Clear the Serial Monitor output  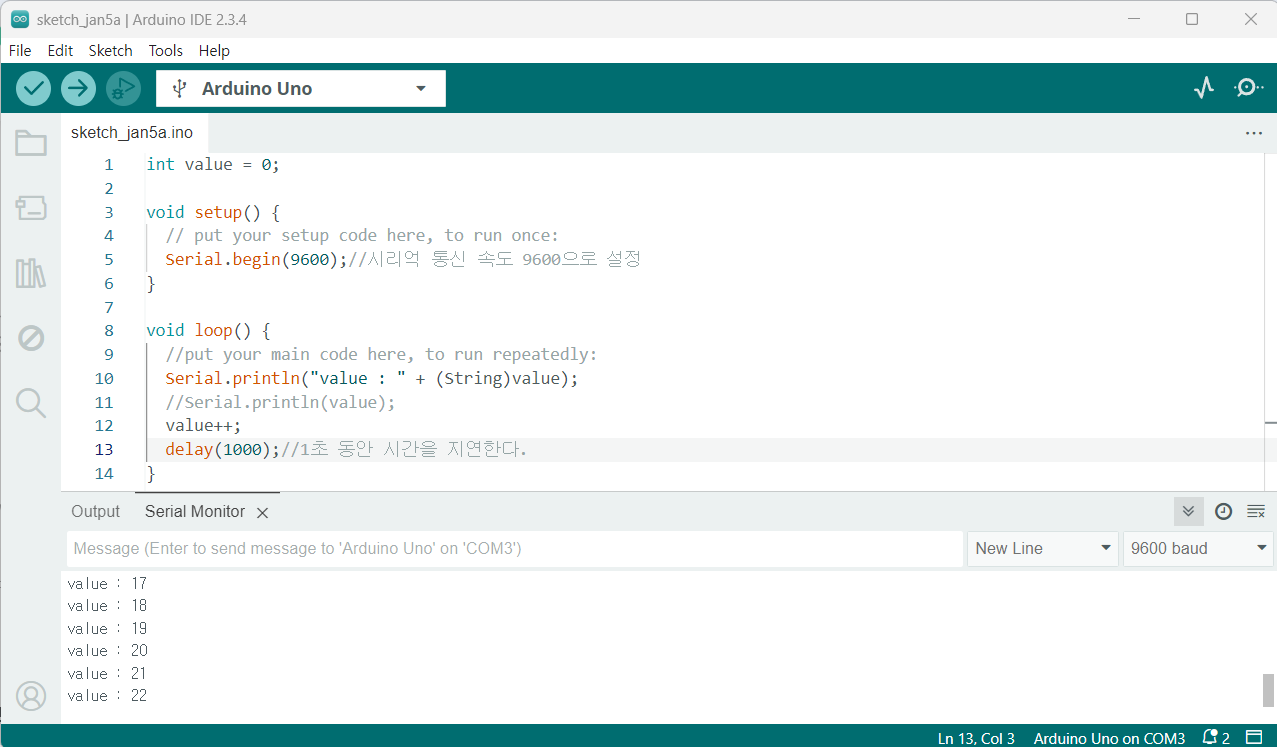pos(1256,511)
